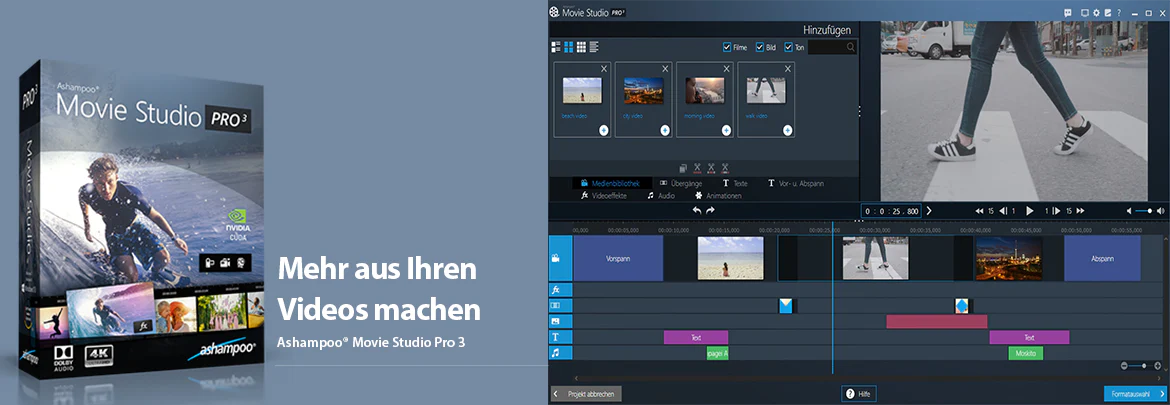Uncheck the Bild checkbox

point(760,47)
